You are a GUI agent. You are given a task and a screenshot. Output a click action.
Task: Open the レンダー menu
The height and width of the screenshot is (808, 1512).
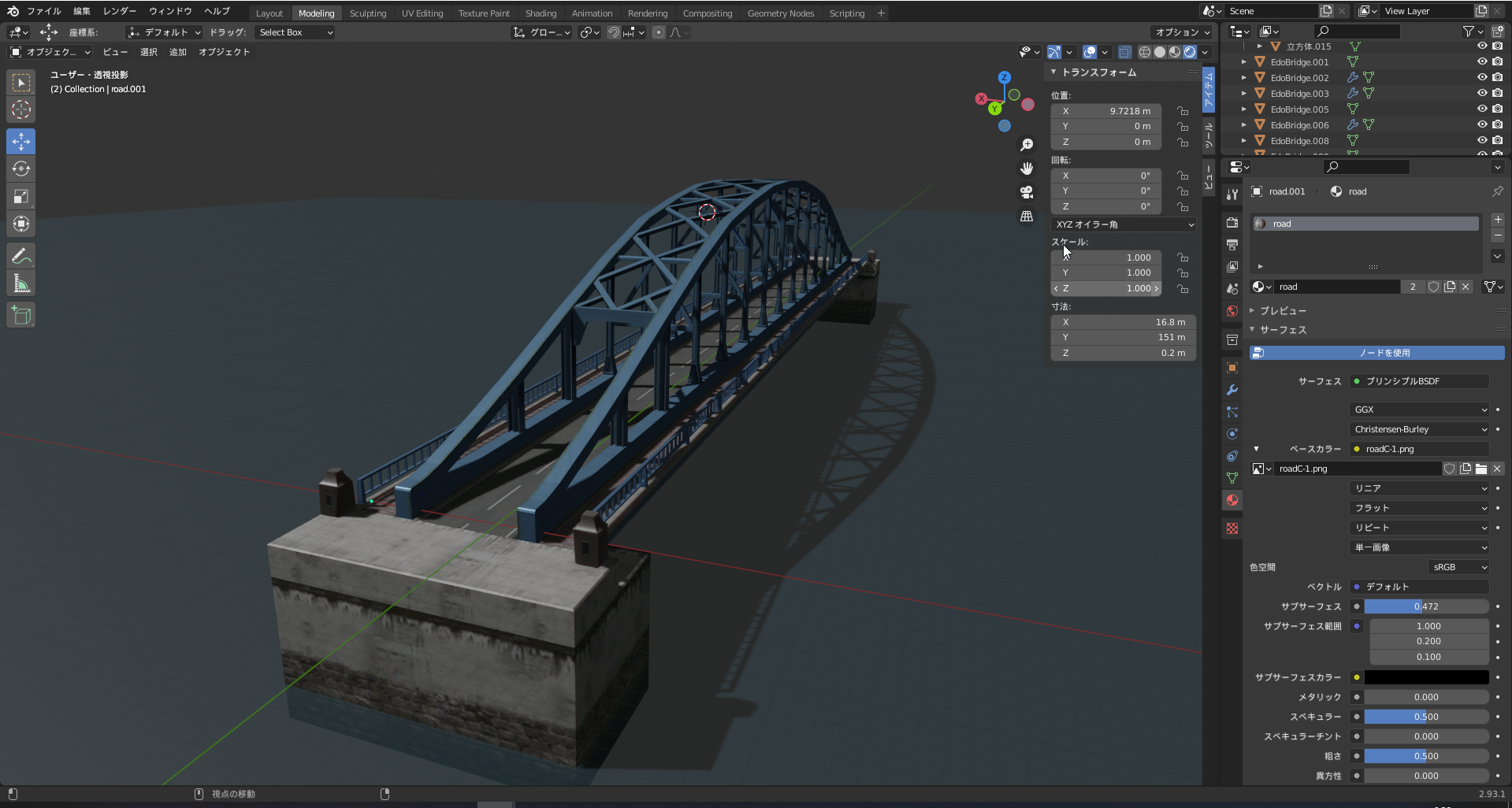pos(119,11)
